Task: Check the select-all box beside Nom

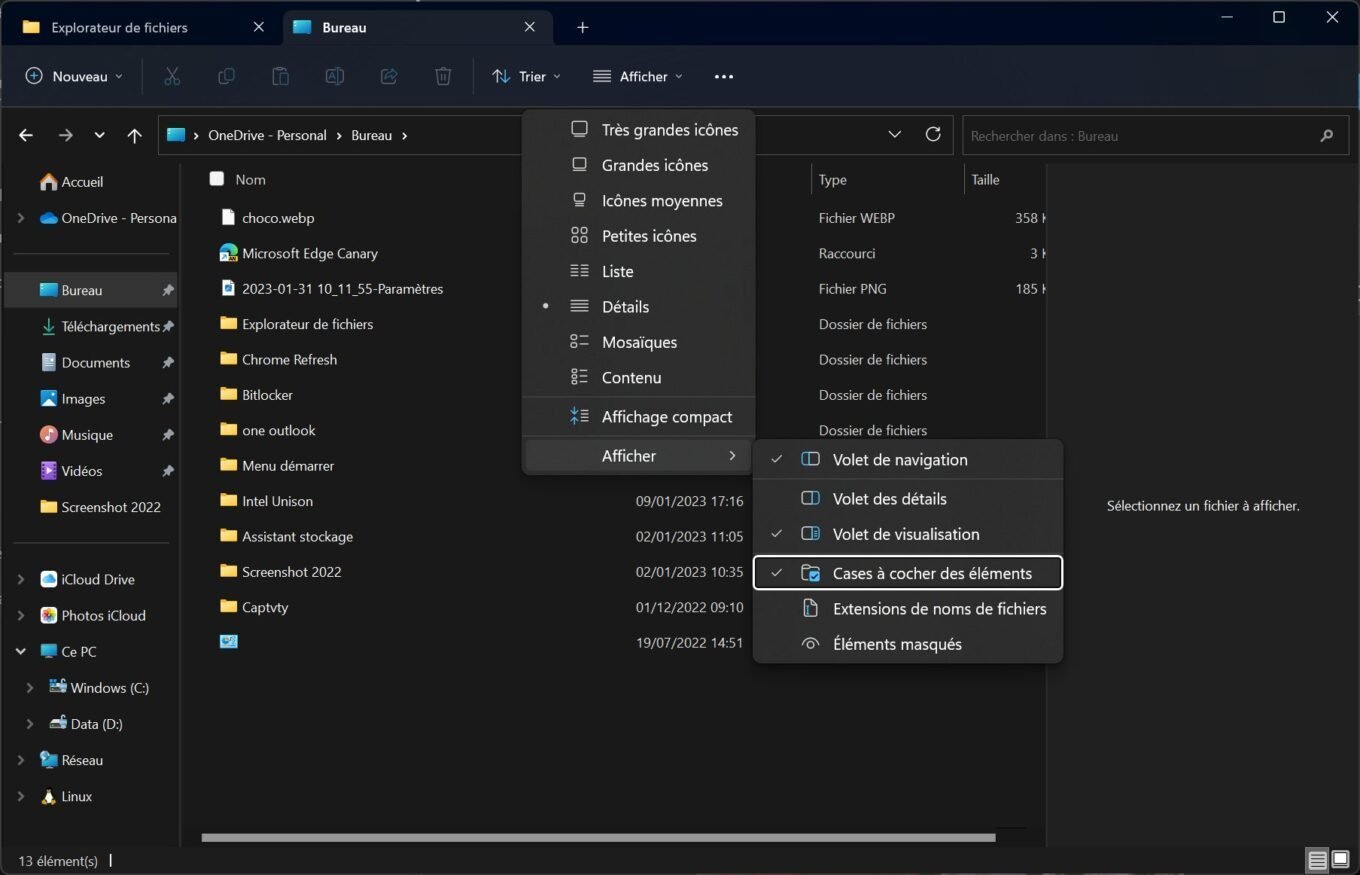Action: click(x=216, y=179)
